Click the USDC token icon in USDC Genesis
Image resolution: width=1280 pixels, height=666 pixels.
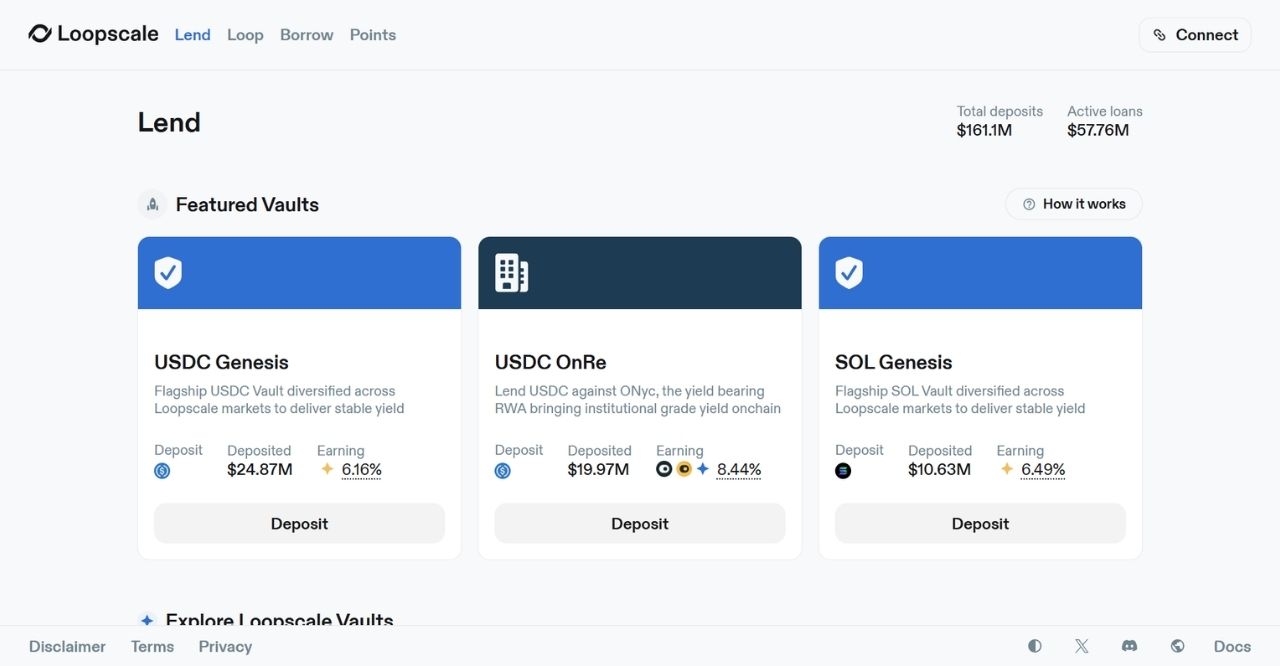162,470
